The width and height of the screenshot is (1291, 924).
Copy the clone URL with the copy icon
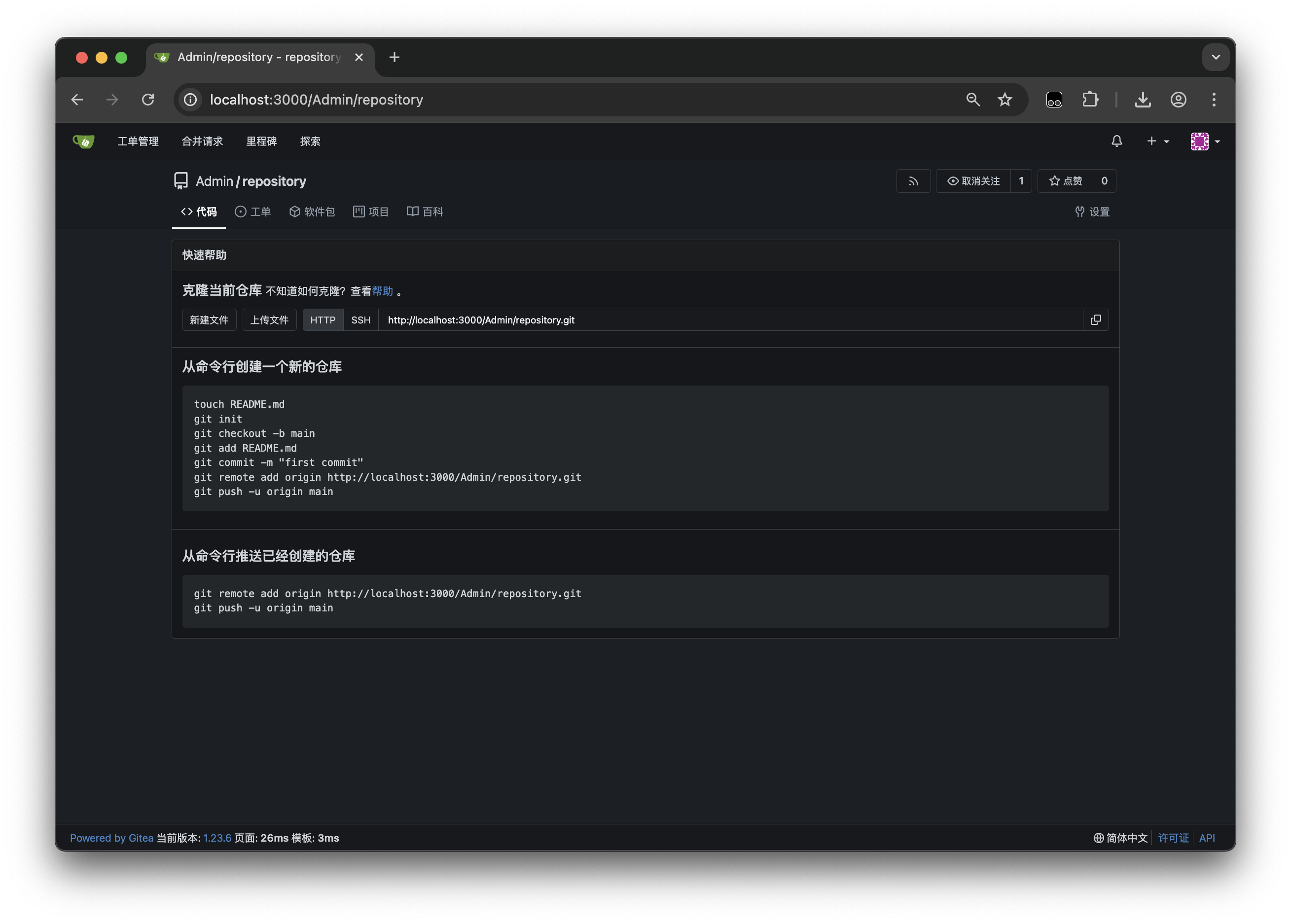1095,320
